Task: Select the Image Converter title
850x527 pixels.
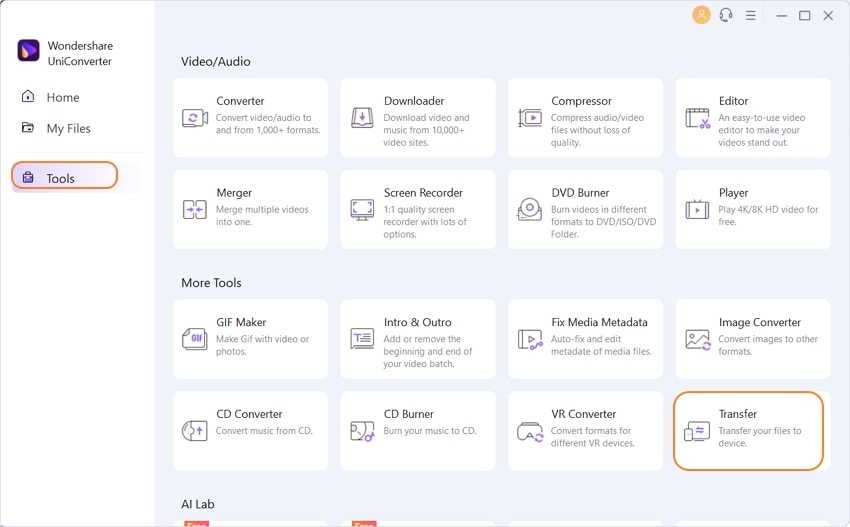Action: 759,322
